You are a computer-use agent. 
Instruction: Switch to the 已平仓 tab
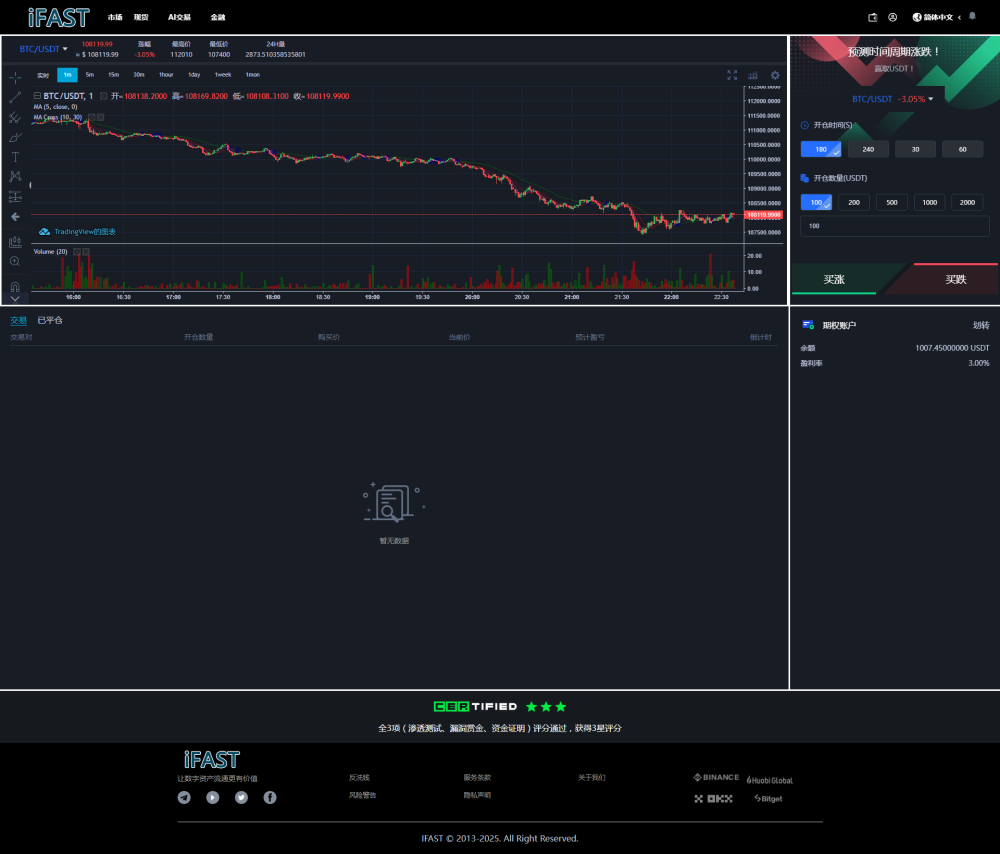click(50, 320)
